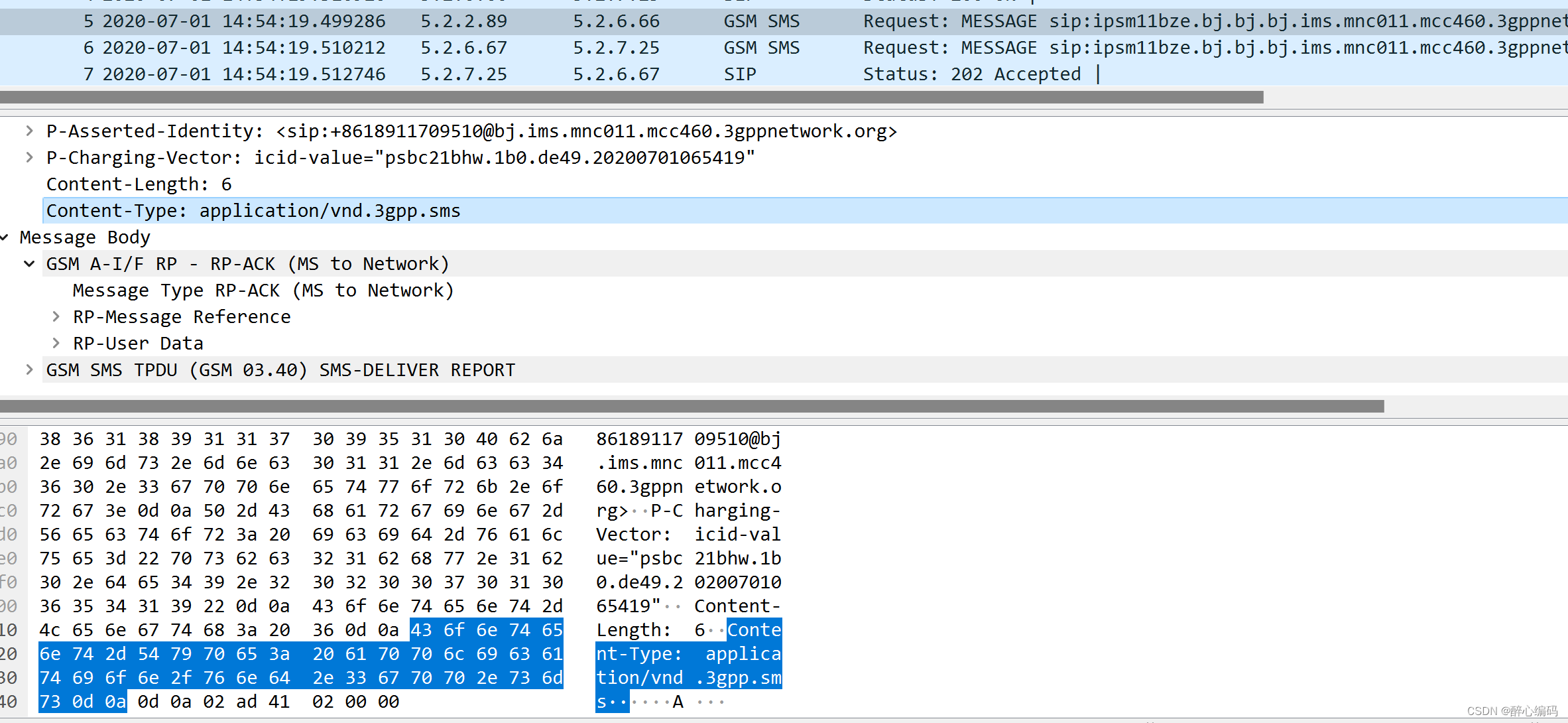Select Message Type RP-ACK (MS to Network)
Screen dimensions: 1568x723
[263, 290]
